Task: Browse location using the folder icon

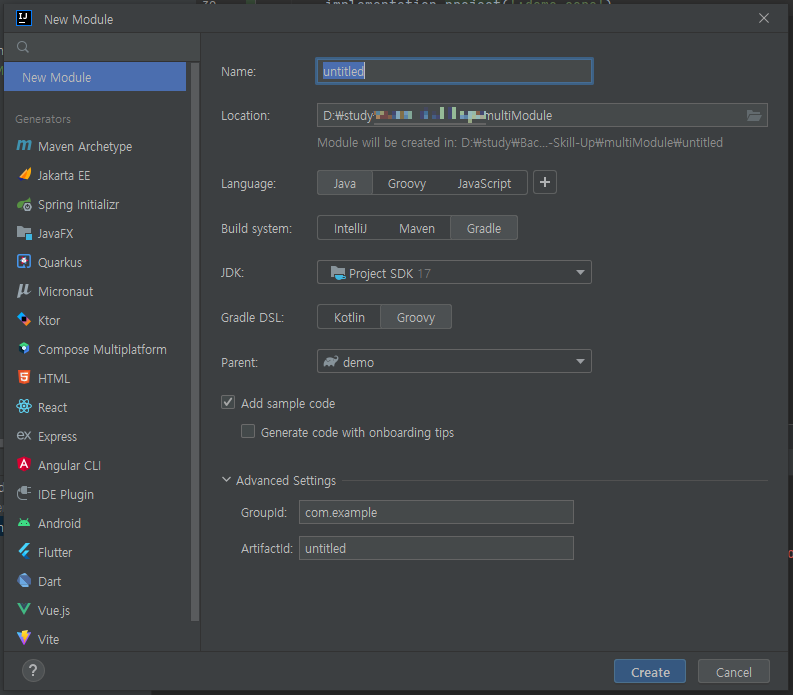Action: click(754, 116)
